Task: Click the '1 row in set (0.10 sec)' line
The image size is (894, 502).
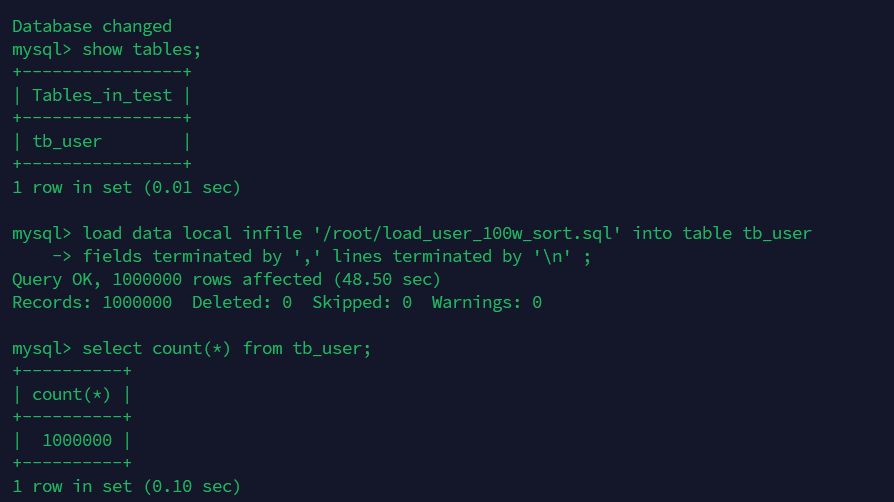Action: click(127, 486)
